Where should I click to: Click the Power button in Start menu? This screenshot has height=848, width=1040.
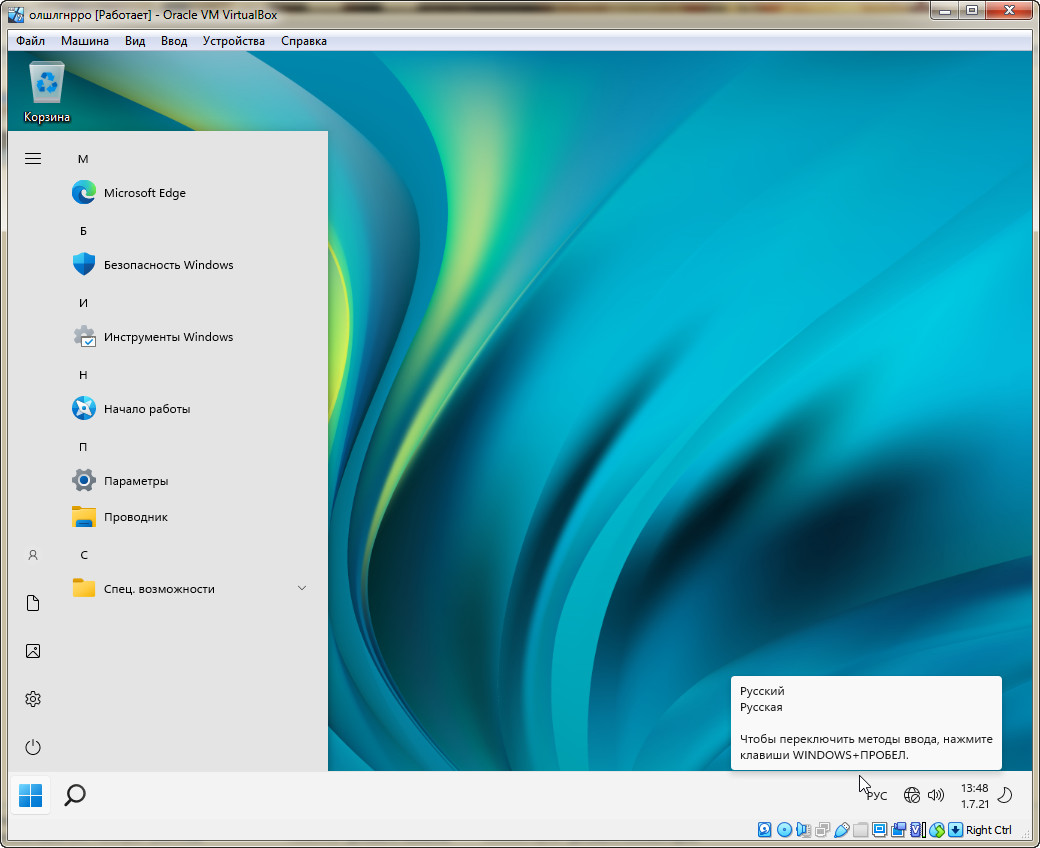click(33, 747)
